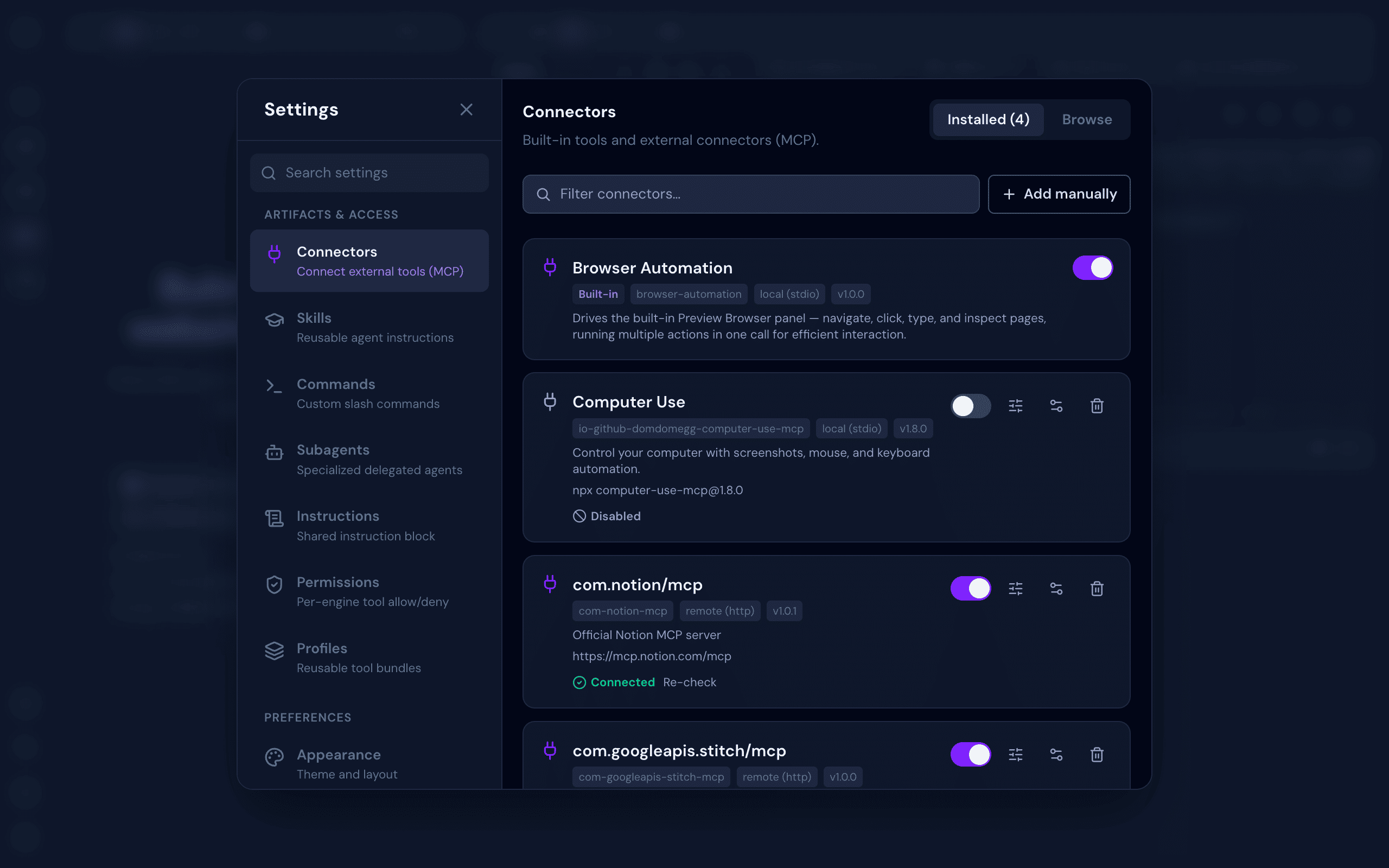1389x868 pixels.
Task: Click Re-check link for Notion connector
Action: click(689, 682)
